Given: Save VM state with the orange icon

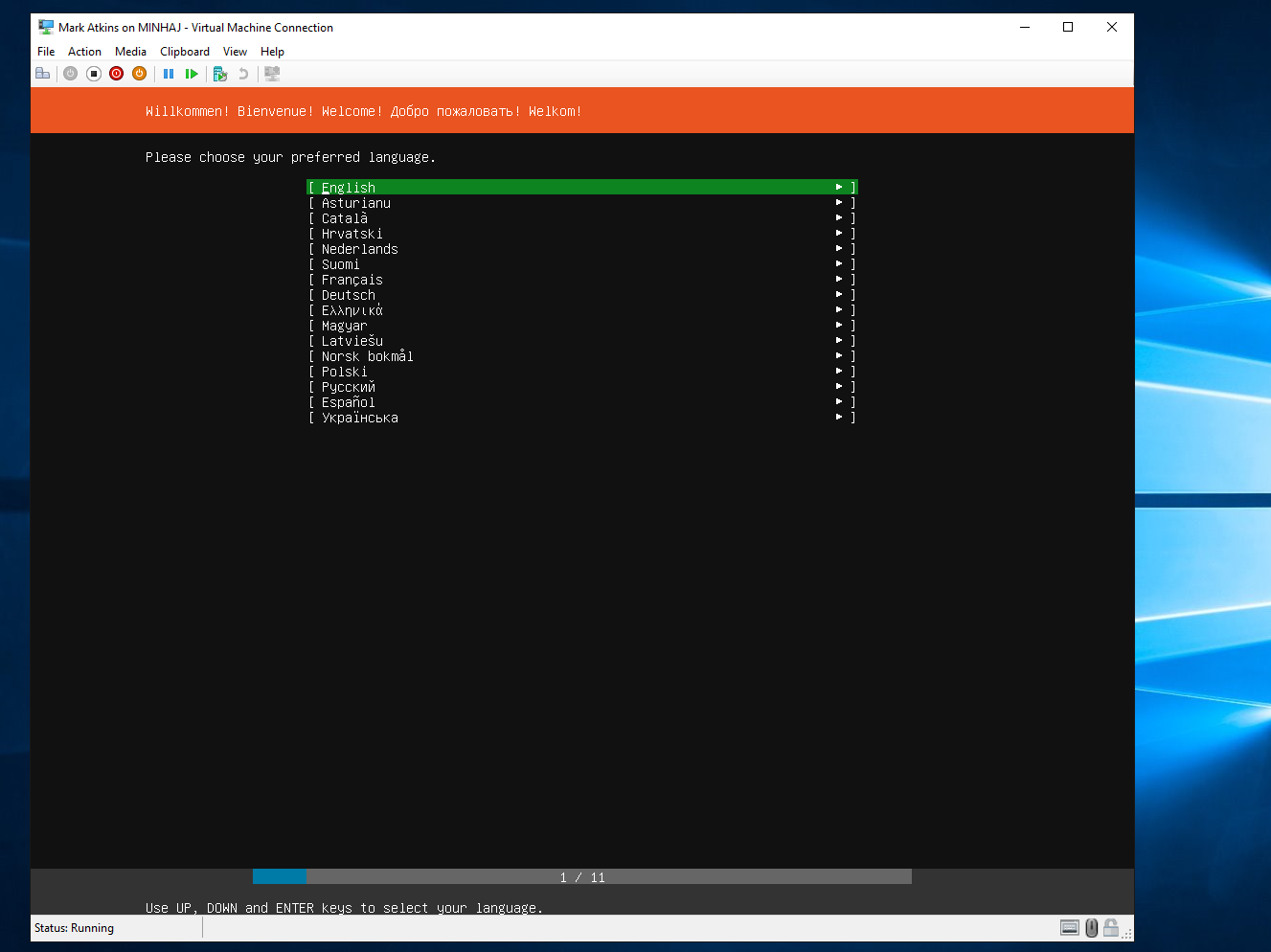Looking at the screenshot, I should pyautogui.click(x=140, y=74).
